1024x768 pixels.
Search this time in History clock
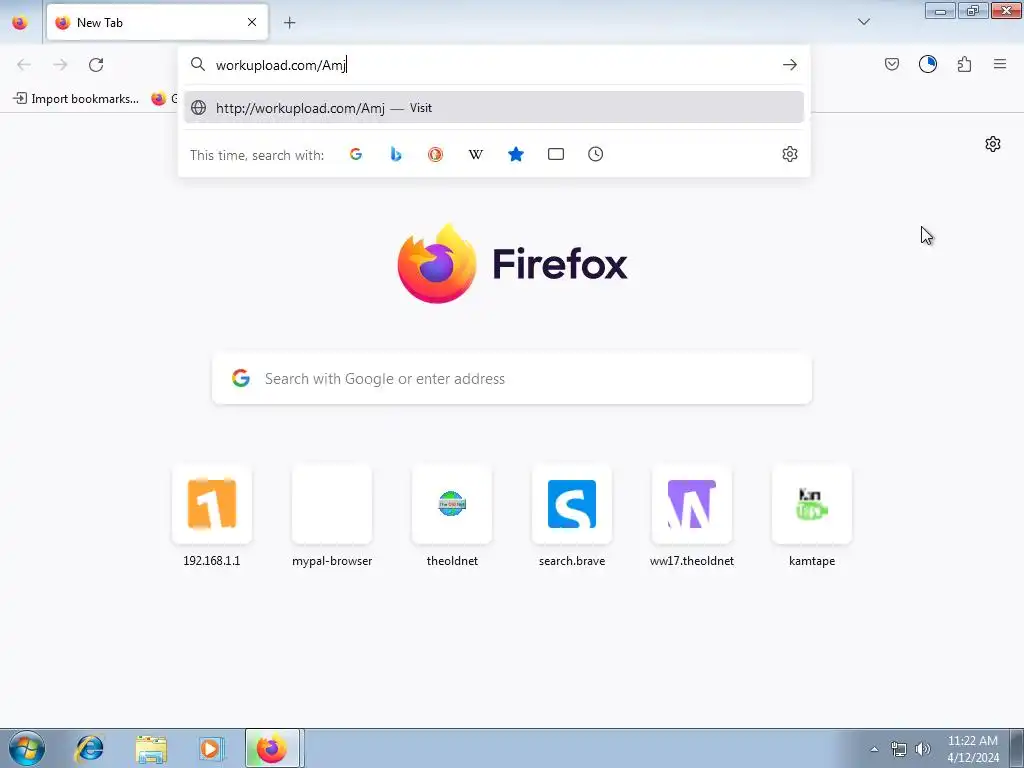point(596,154)
